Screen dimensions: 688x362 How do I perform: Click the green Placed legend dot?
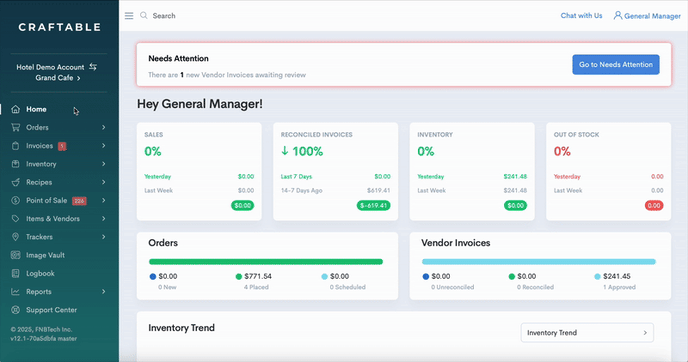point(239,276)
